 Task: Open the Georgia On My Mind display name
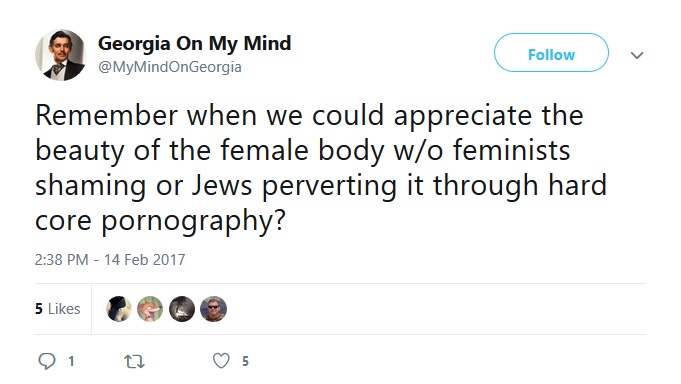pyautogui.click(x=195, y=44)
